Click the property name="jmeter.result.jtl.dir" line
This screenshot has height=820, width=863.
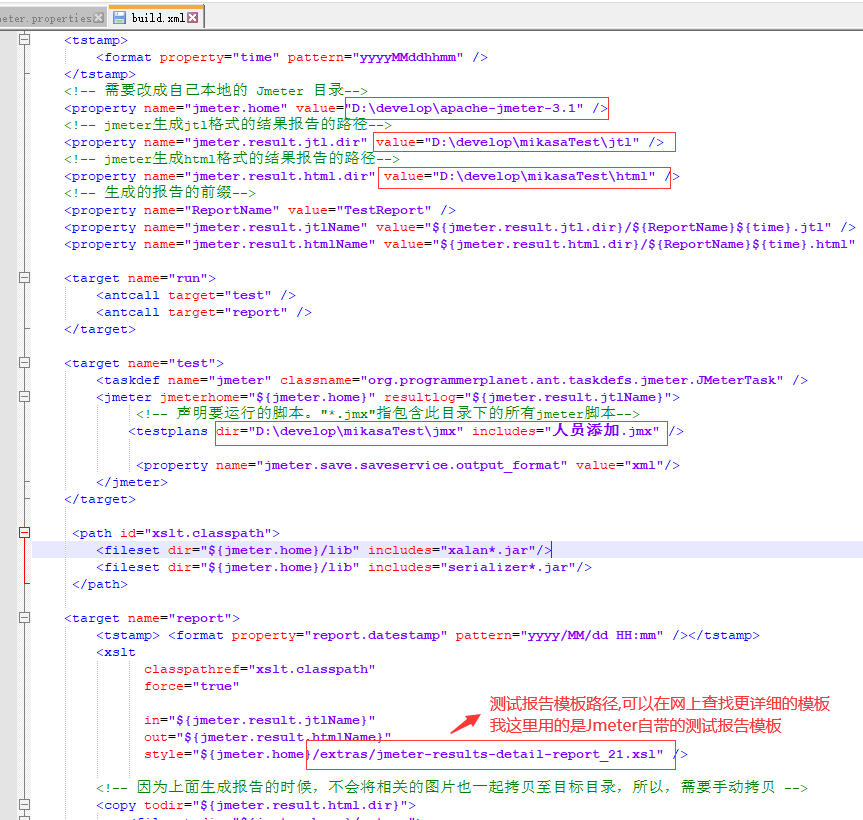364,143
